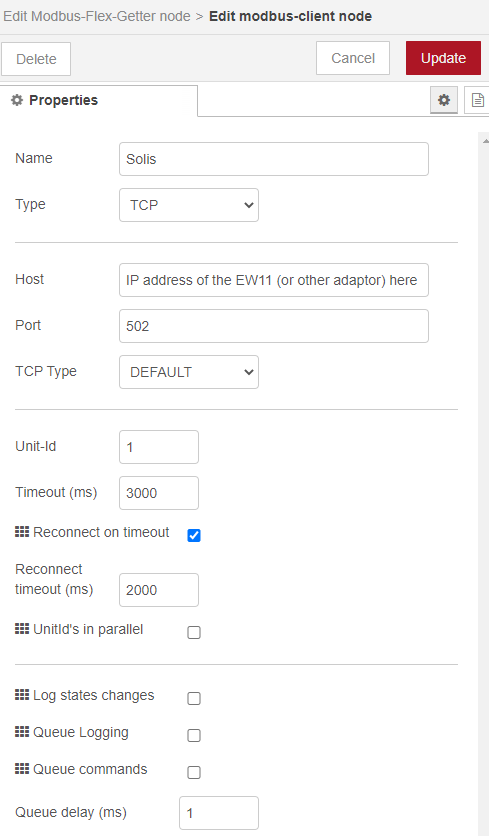Enable UnitId's in parallel checkbox

click(x=194, y=632)
